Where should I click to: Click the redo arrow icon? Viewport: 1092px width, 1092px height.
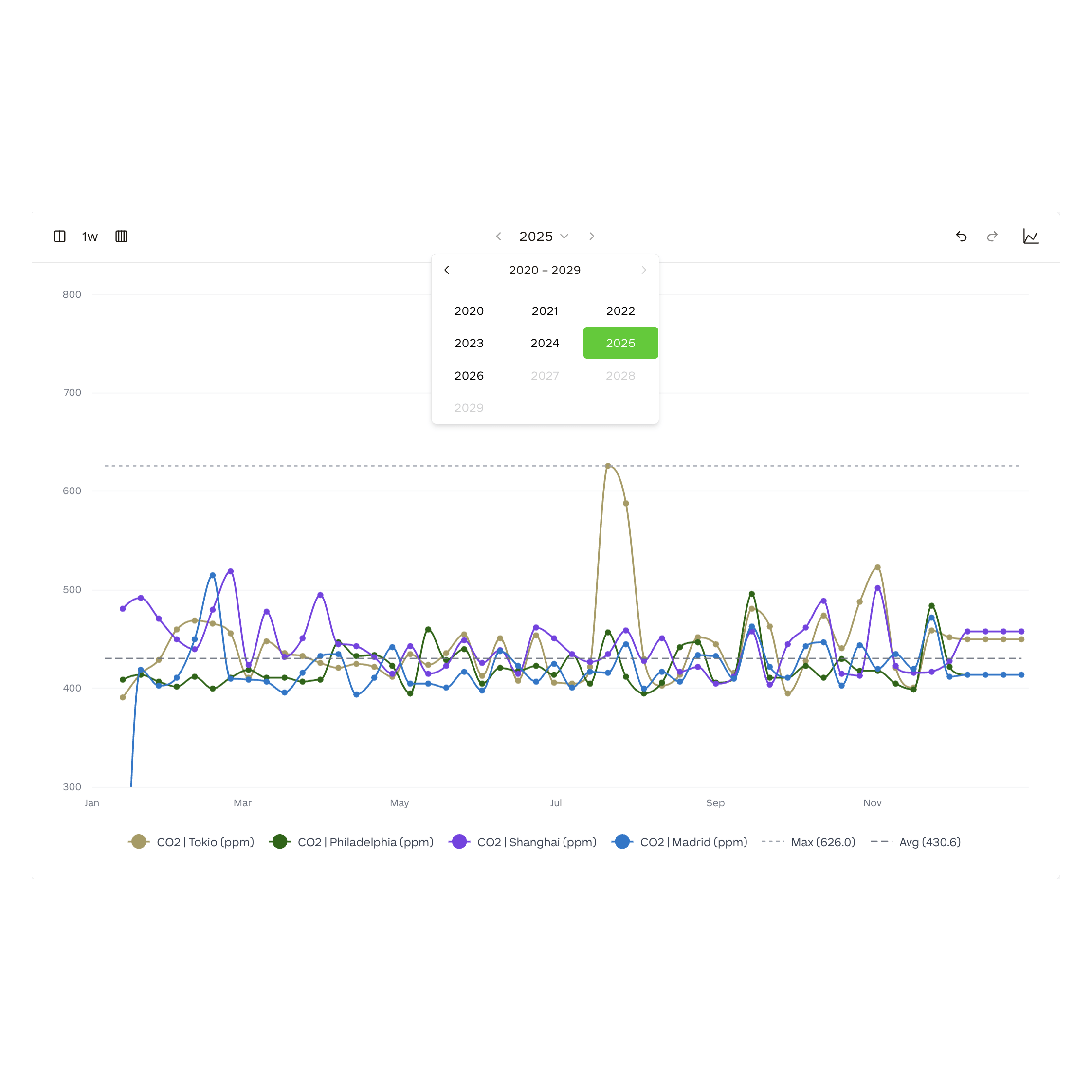pos(992,237)
